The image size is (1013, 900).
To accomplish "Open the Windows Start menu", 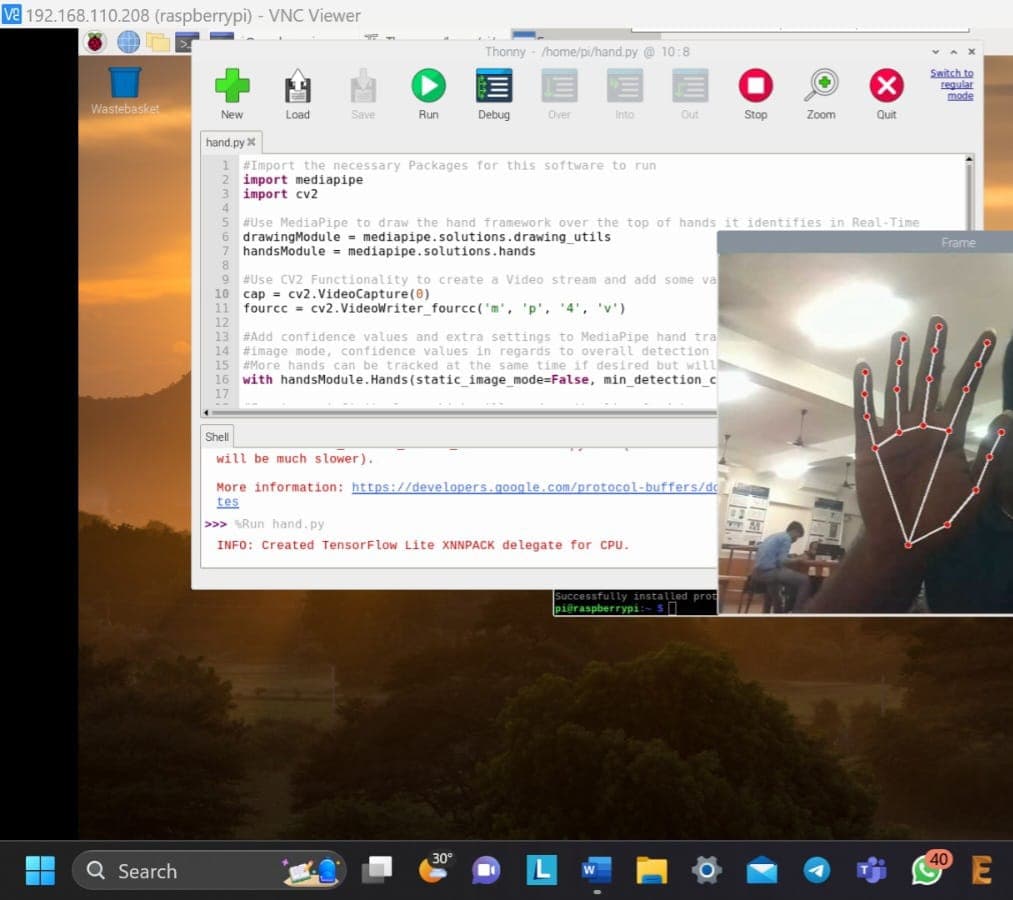I will point(40,870).
